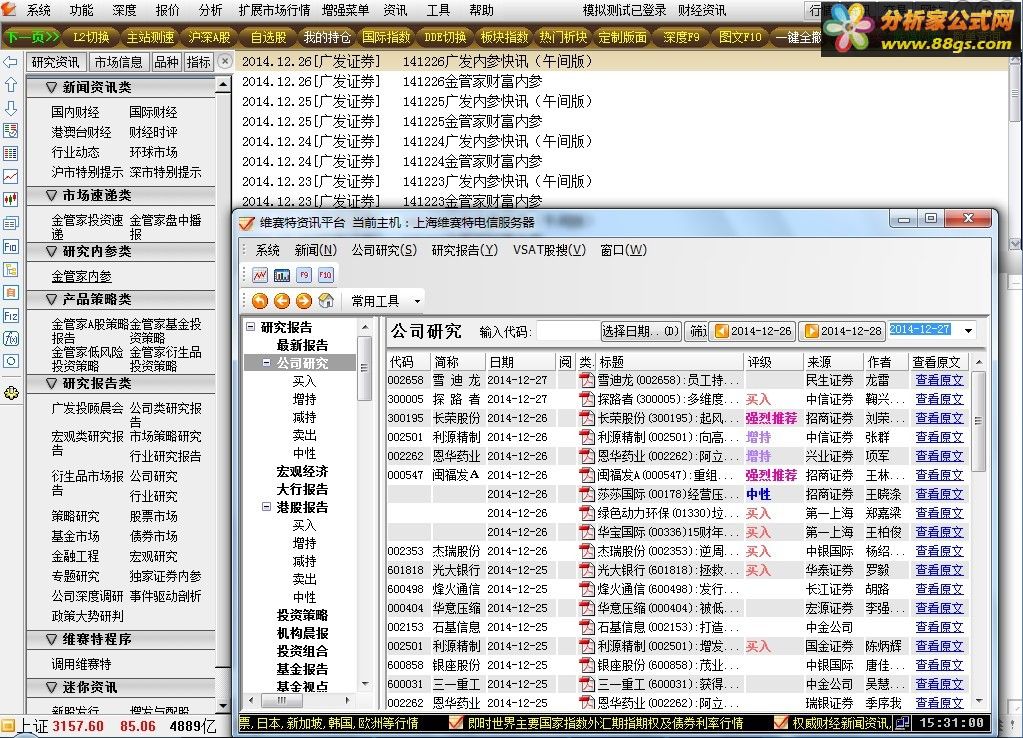Open the VSAT股搜(V) menu
1023x738 pixels.
[549, 250]
